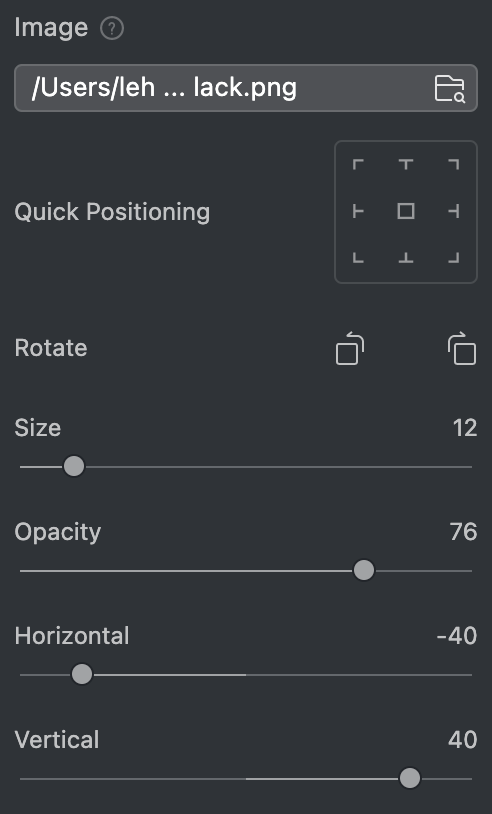Position image at bottom-left corner
The width and height of the screenshot is (492, 814).
358,257
